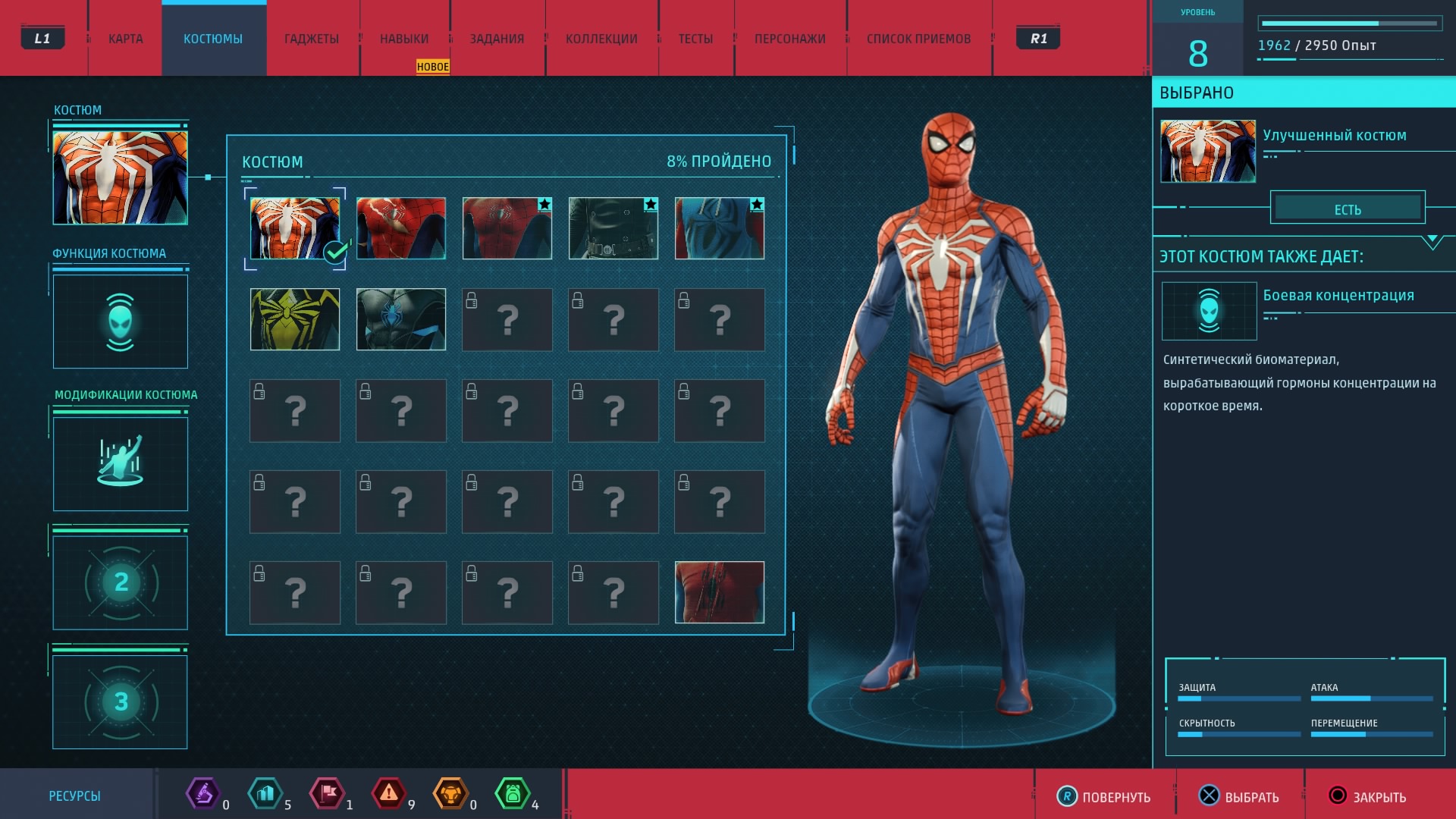Select the yellow and black spider suit
Image resolution: width=1456 pixels, height=819 pixels.
click(295, 319)
